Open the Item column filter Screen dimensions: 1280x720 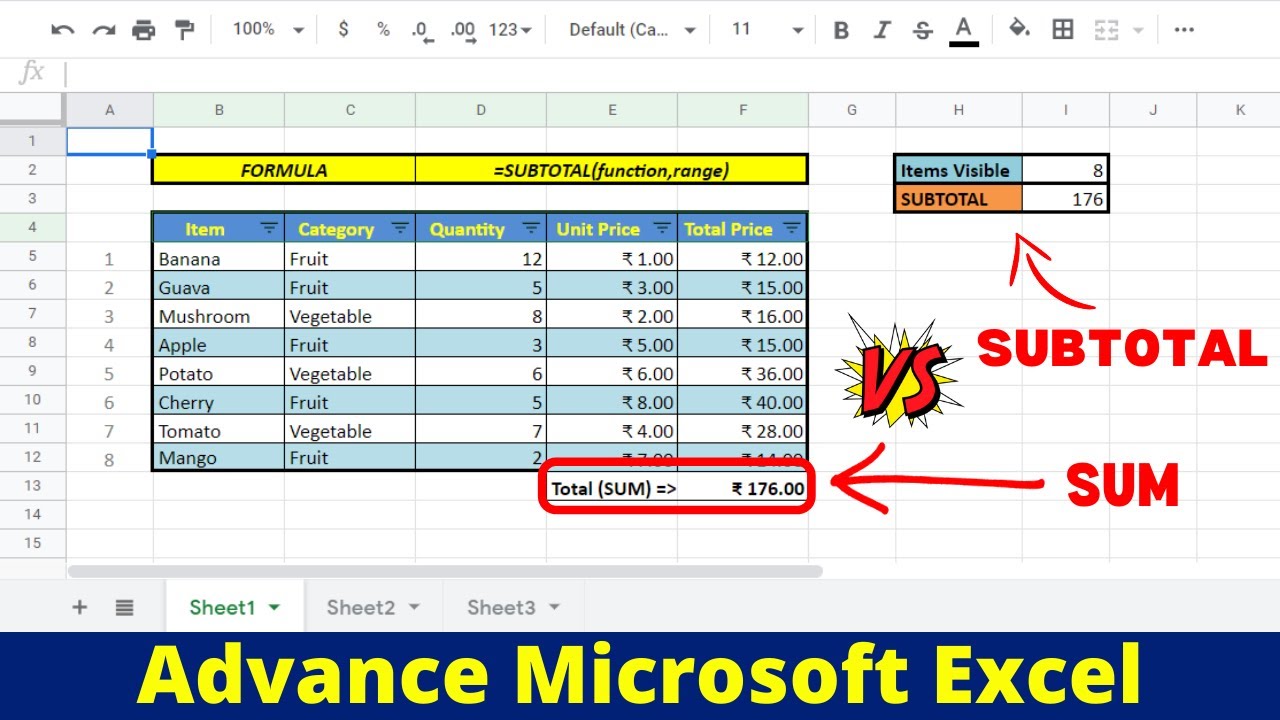point(270,229)
